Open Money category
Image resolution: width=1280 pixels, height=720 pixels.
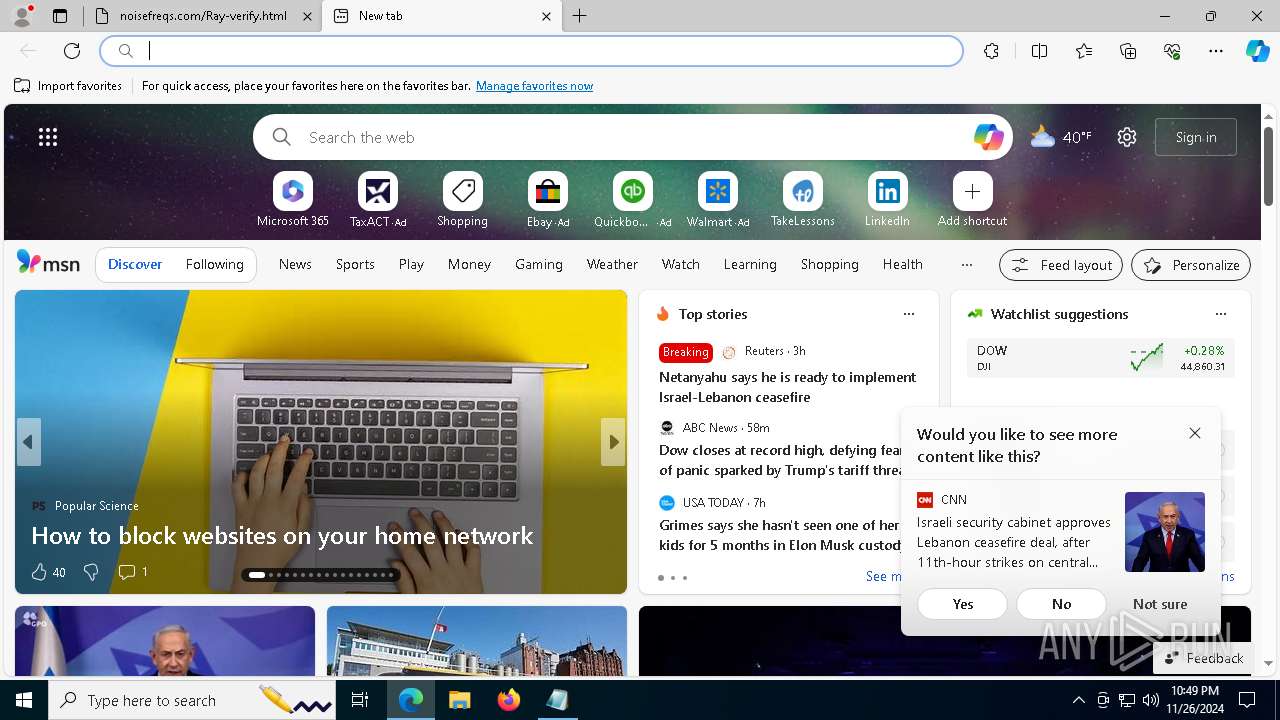click(469, 265)
